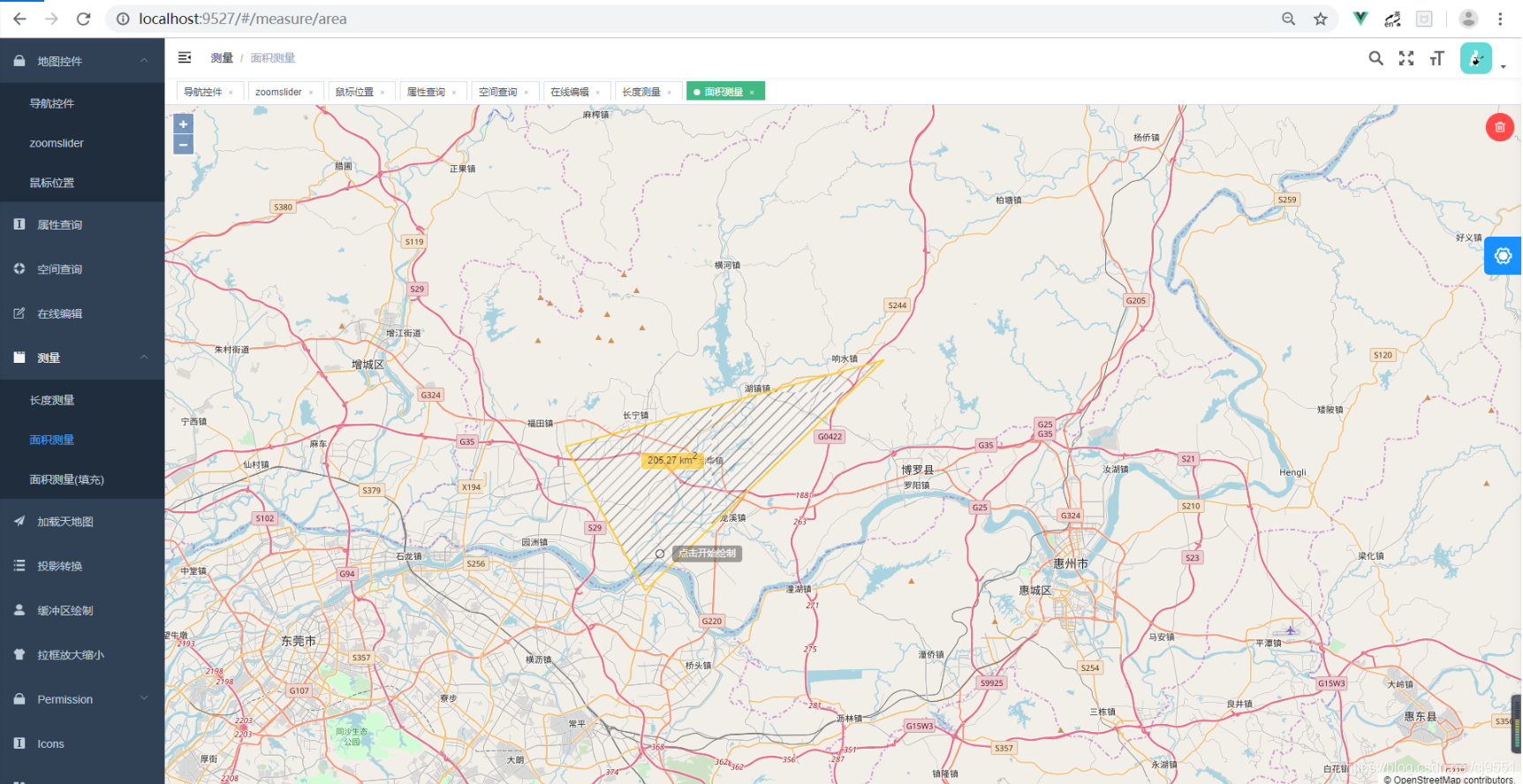Close the 鼠标位置 tab
This screenshot has height=784, width=1523.
tap(383, 93)
